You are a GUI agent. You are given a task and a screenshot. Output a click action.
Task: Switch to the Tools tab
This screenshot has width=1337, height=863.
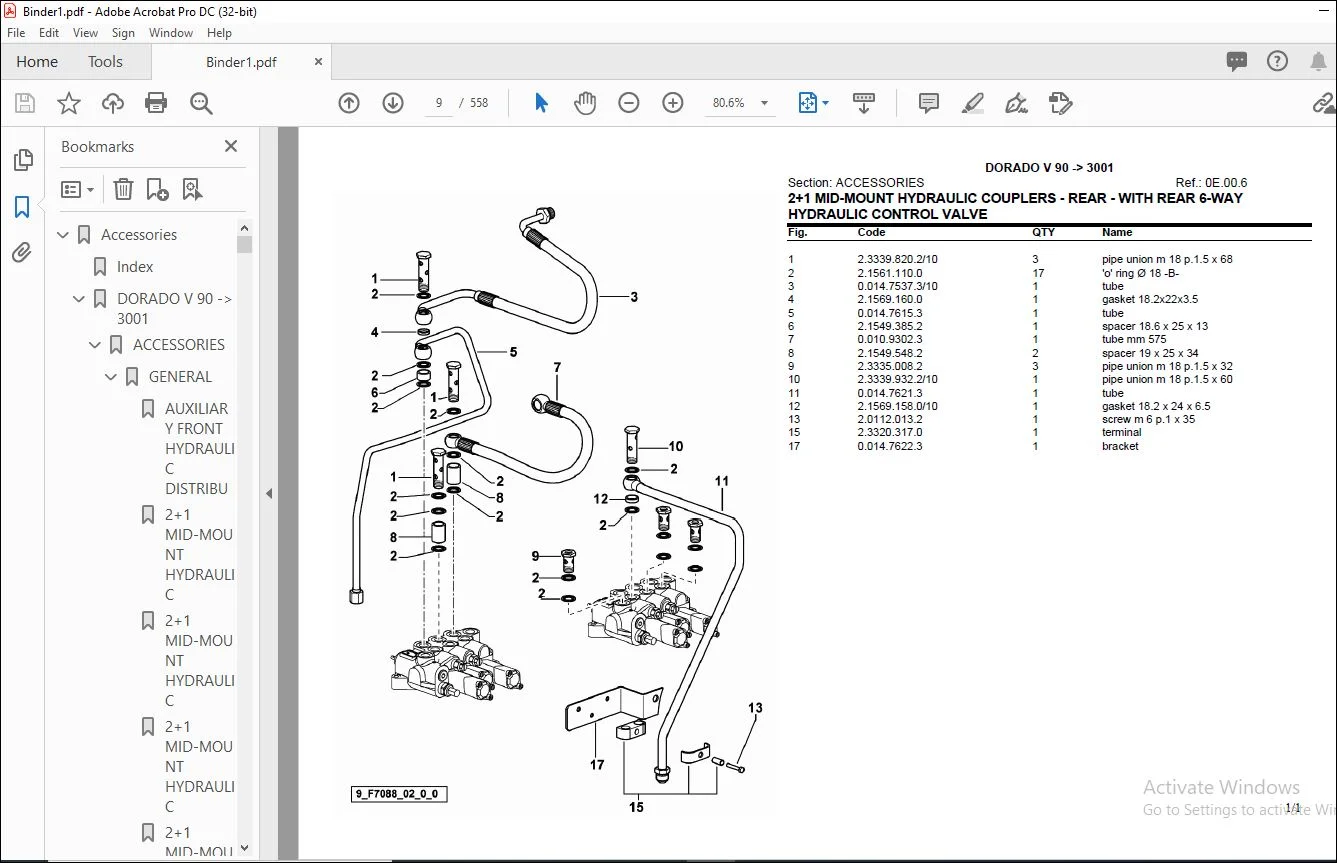click(x=105, y=61)
